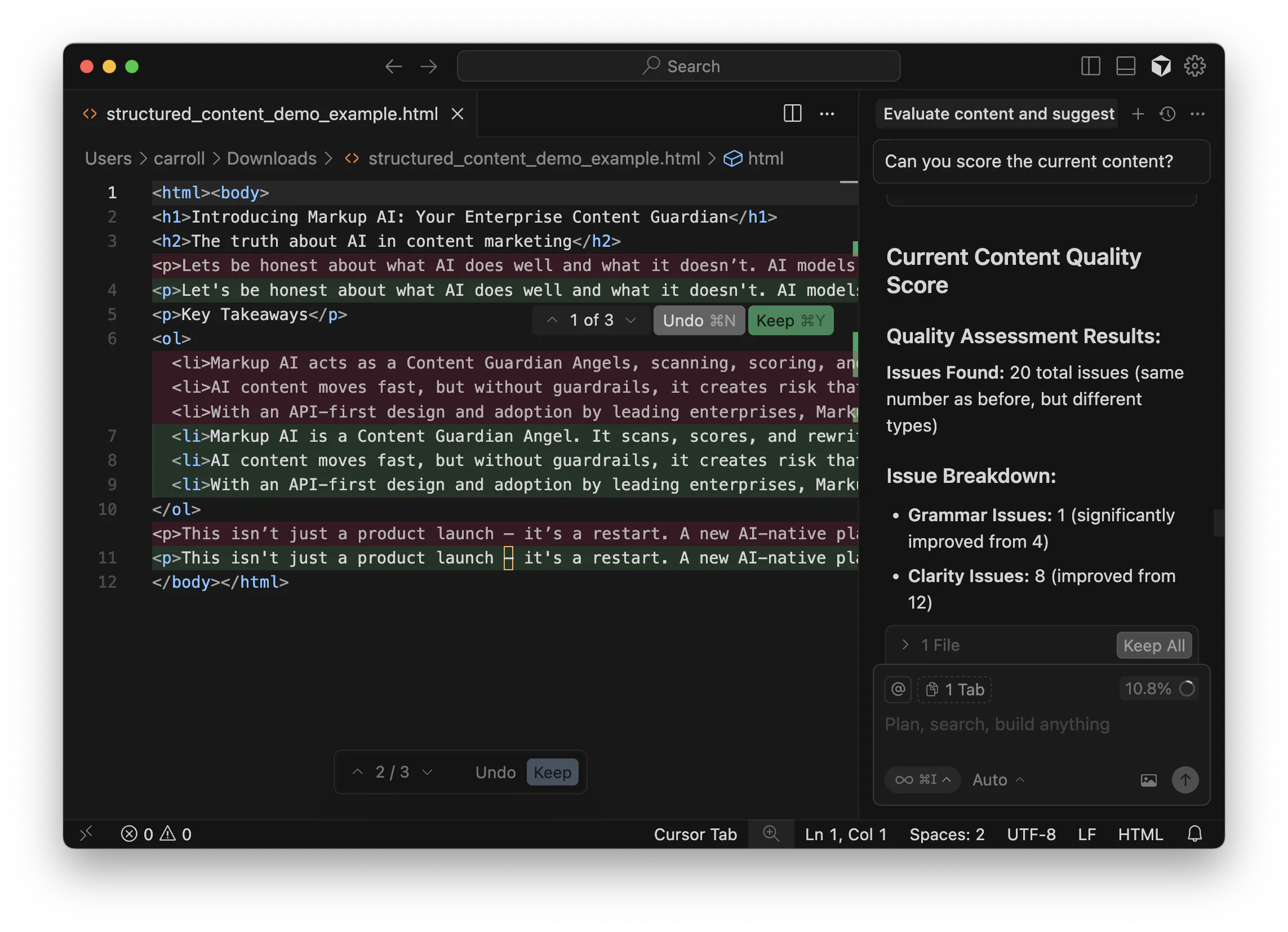Open warnings count in status bar
Image resolution: width=1288 pixels, height=932 pixels.
tap(175, 835)
